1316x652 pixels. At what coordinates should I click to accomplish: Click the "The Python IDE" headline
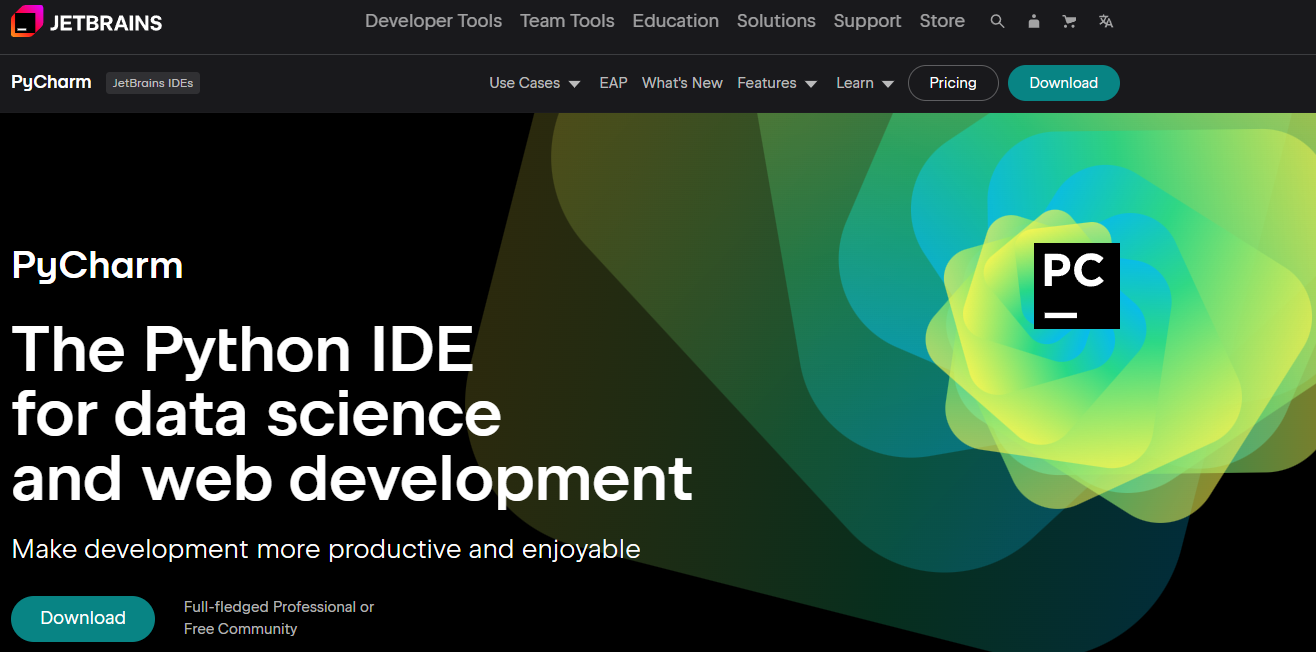point(242,348)
